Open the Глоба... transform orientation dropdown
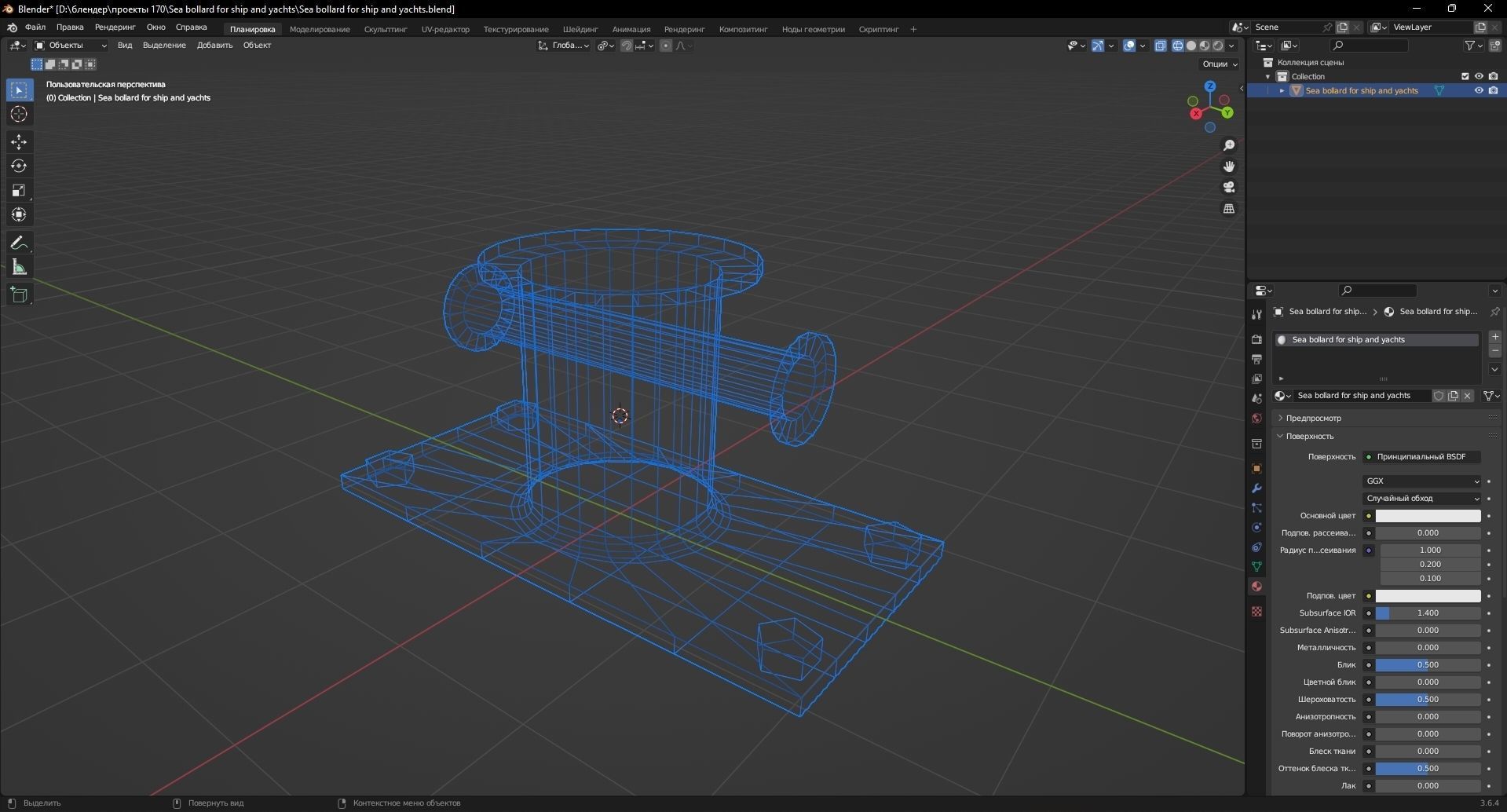 pyautogui.click(x=564, y=46)
